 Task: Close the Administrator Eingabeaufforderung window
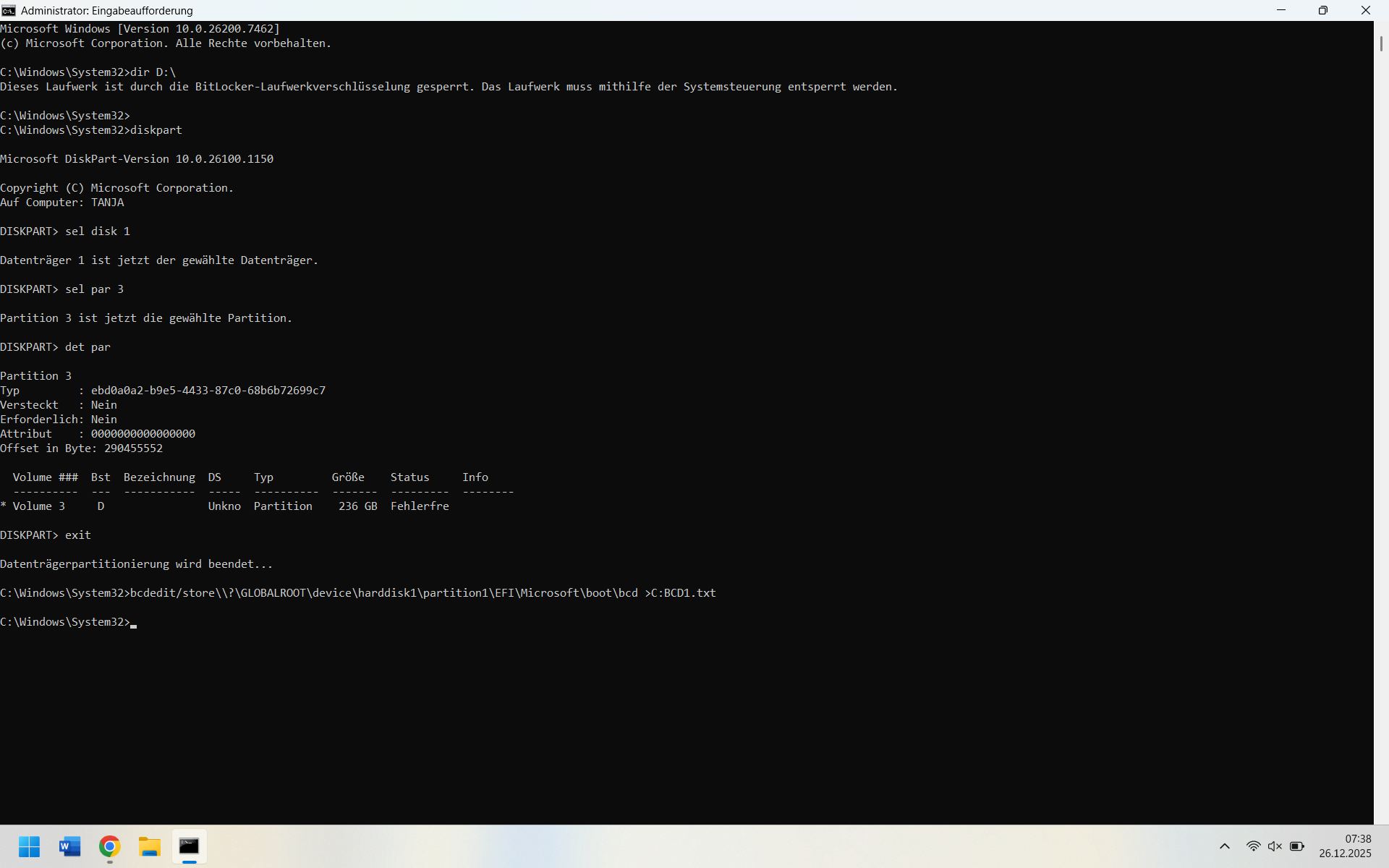(x=1366, y=10)
